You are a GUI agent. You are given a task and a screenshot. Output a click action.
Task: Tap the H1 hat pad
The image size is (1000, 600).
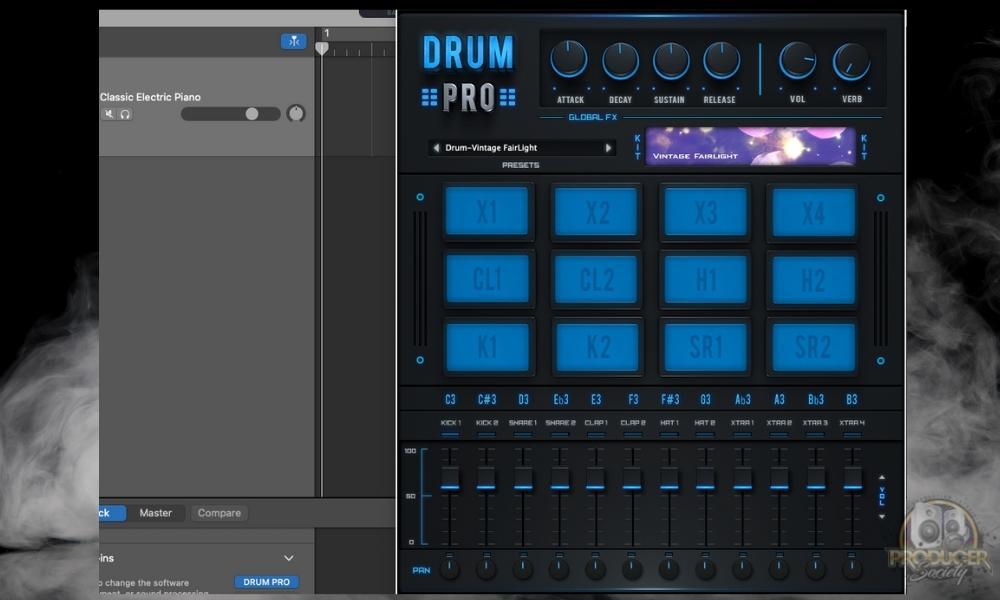pos(705,279)
